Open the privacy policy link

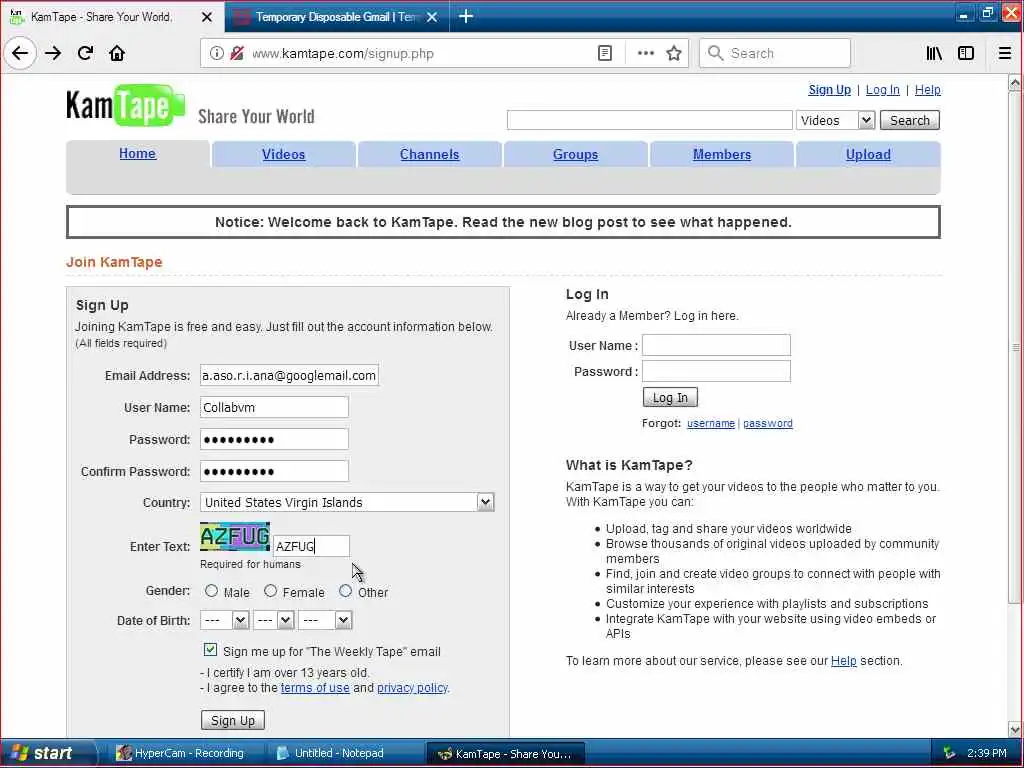click(x=412, y=688)
